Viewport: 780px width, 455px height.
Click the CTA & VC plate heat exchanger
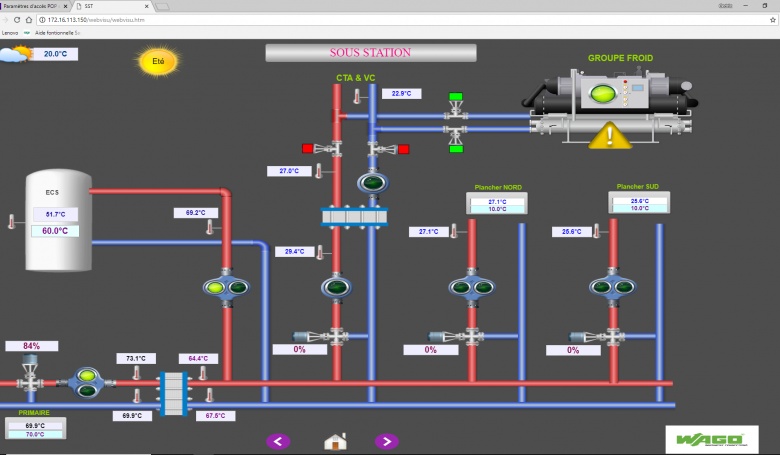tap(354, 217)
